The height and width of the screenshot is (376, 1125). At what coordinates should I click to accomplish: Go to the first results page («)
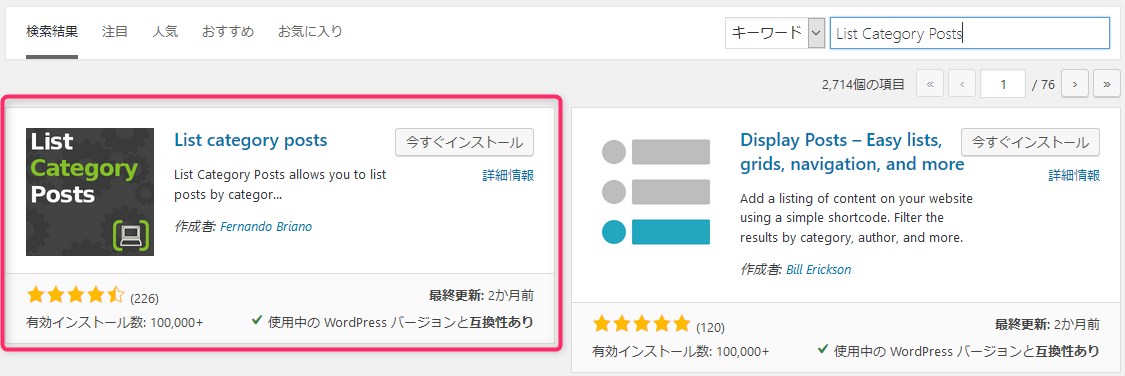coord(930,84)
